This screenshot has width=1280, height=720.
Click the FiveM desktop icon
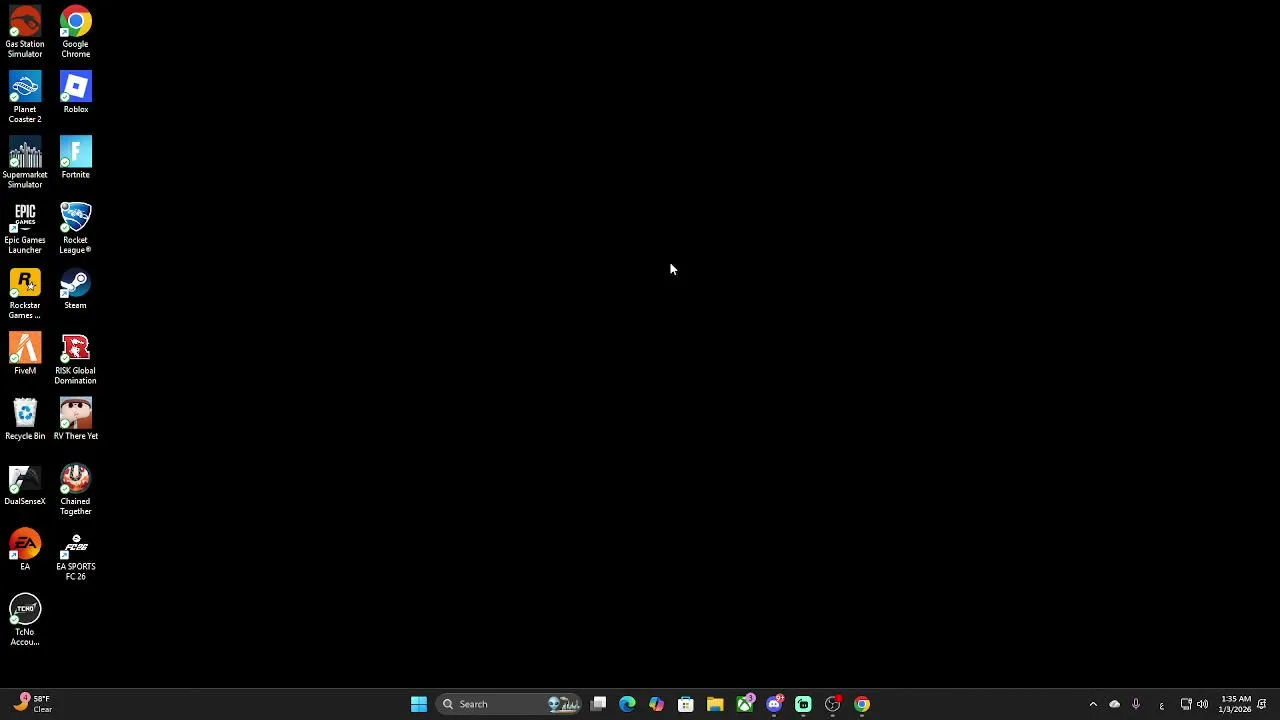coord(25,353)
